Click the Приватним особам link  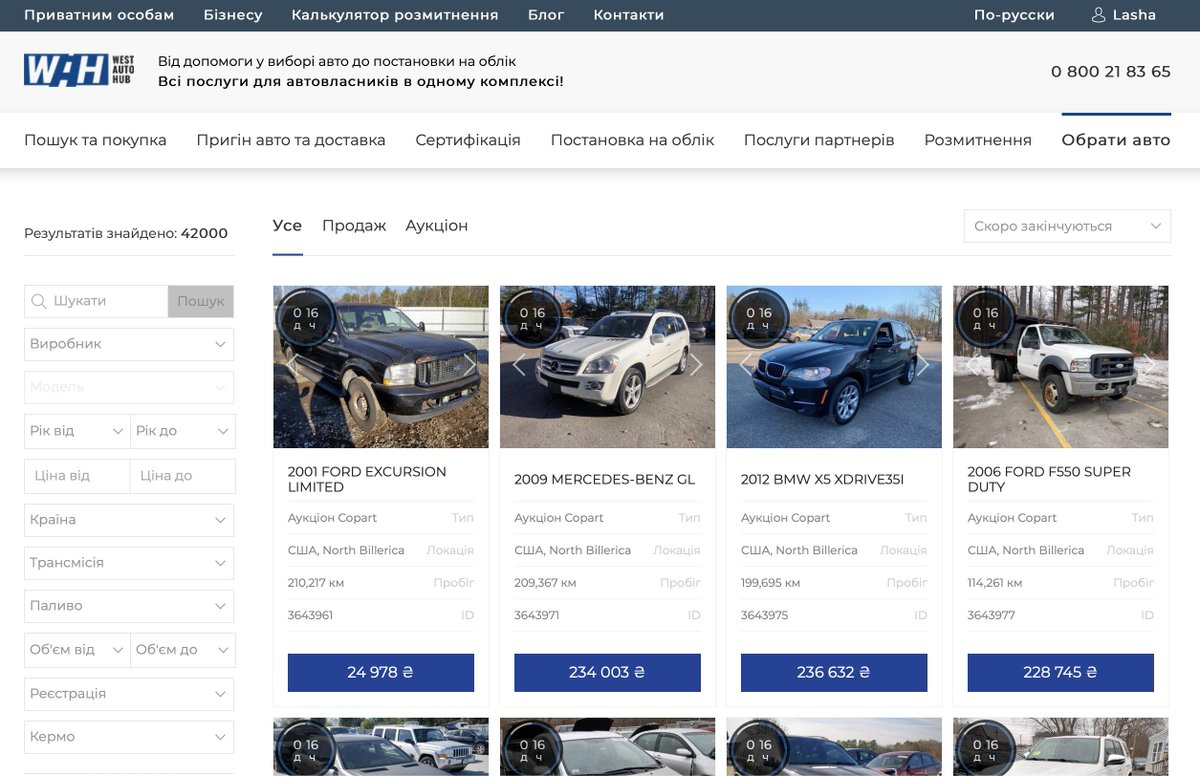pos(99,15)
